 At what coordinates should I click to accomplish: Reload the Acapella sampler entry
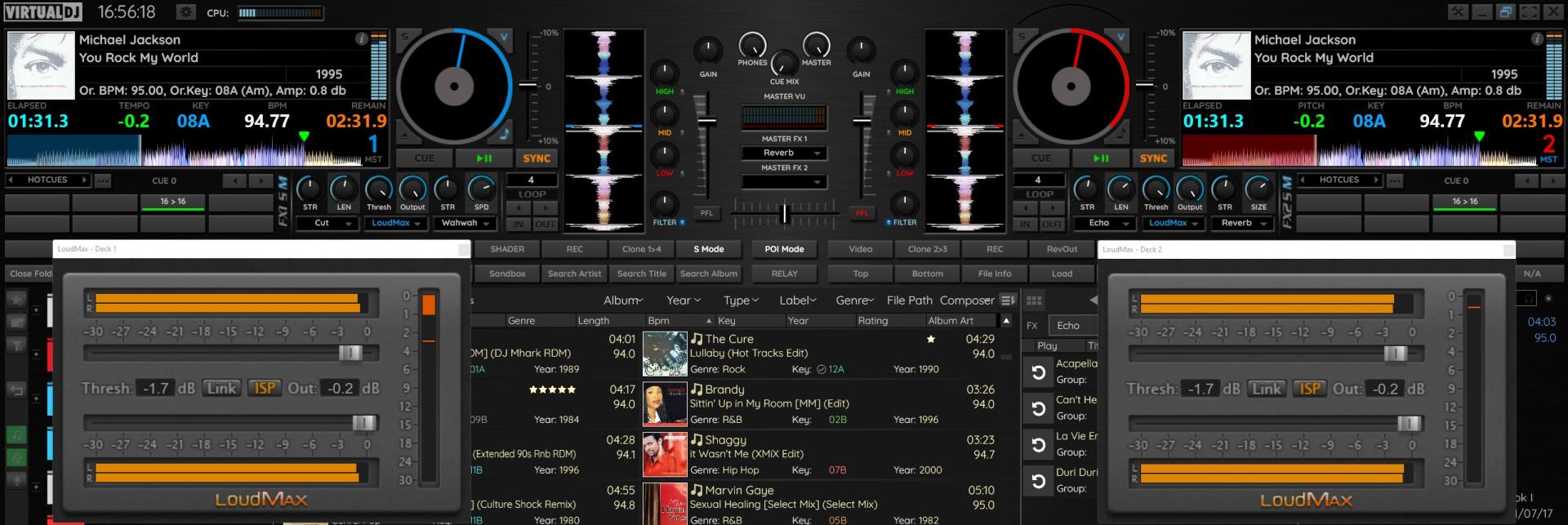pyautogui.click(x=1038, y=372)
